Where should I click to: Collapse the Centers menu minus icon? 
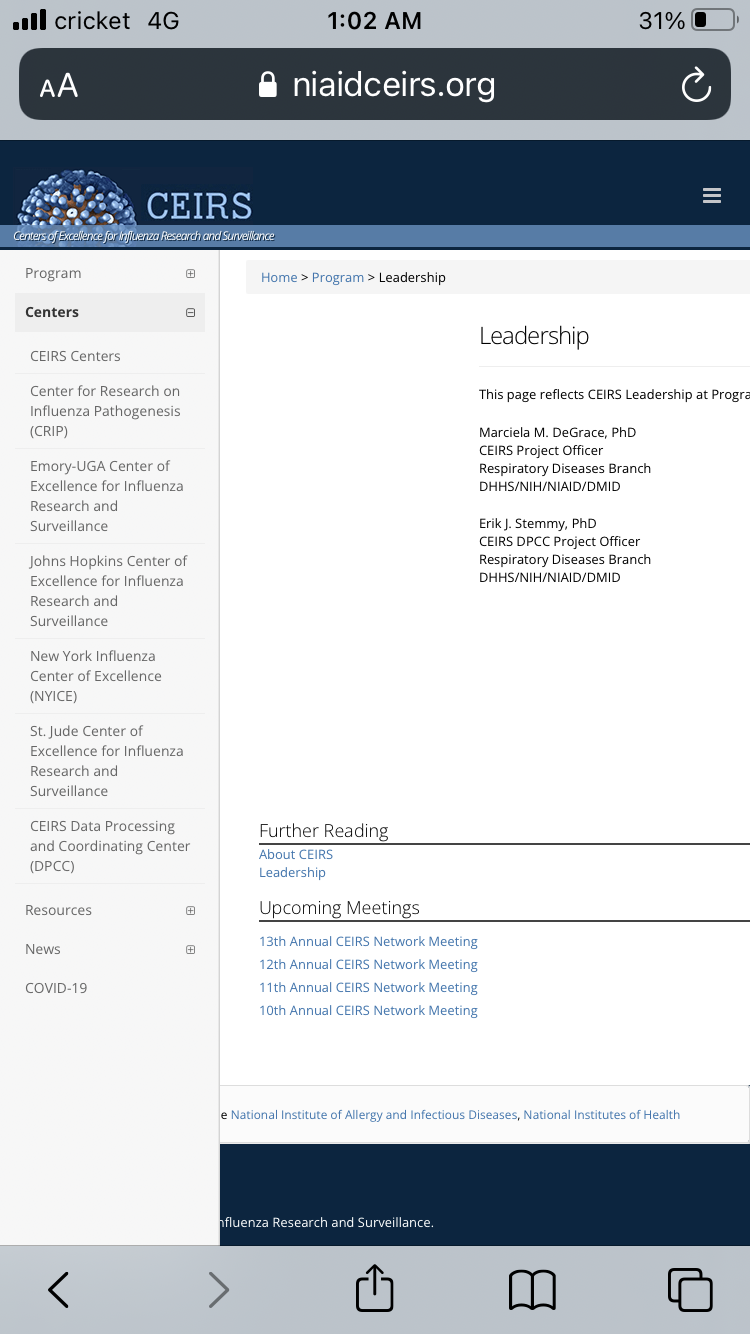pos(190,312)
